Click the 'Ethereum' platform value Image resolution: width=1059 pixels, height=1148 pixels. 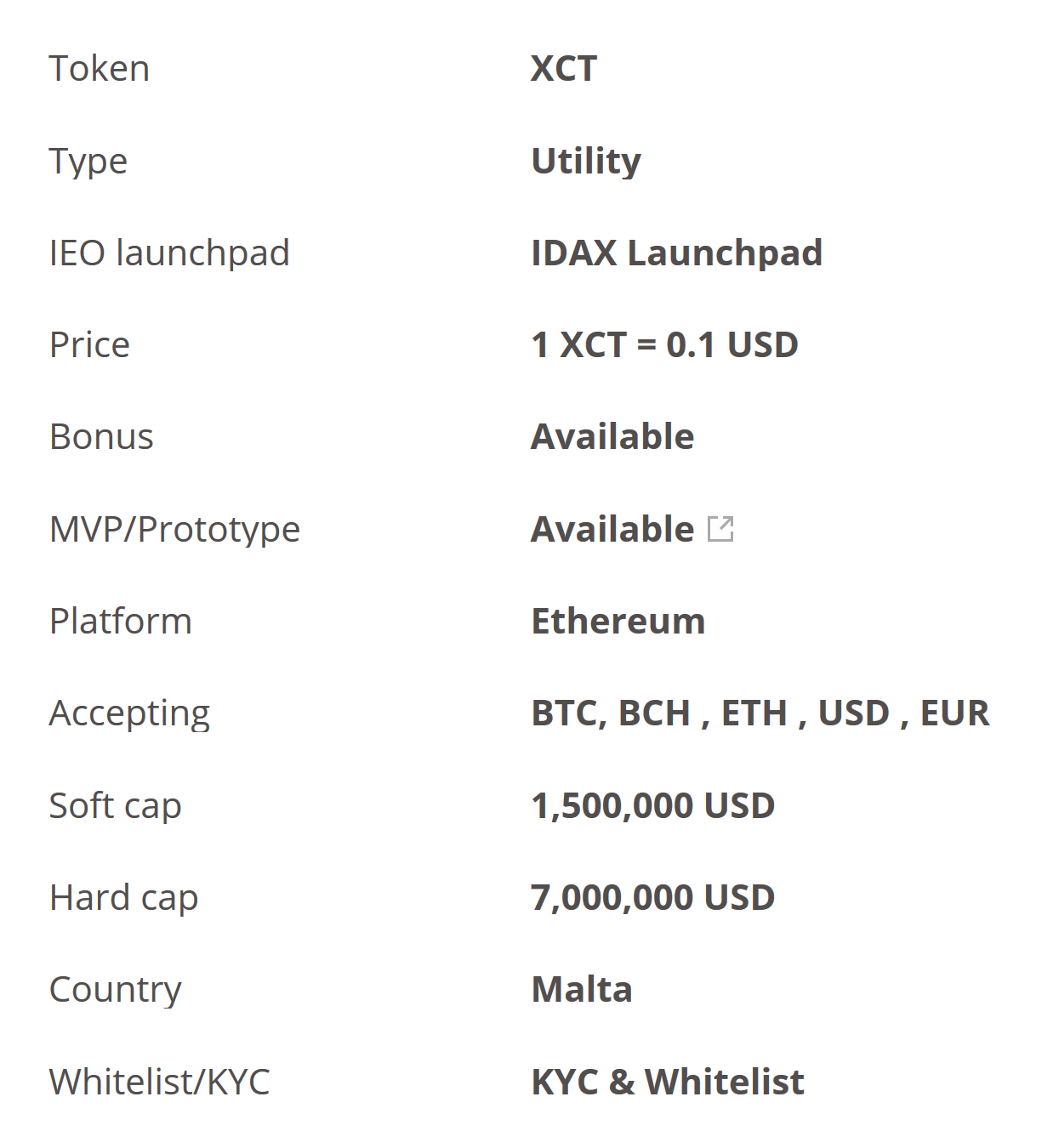618,621
